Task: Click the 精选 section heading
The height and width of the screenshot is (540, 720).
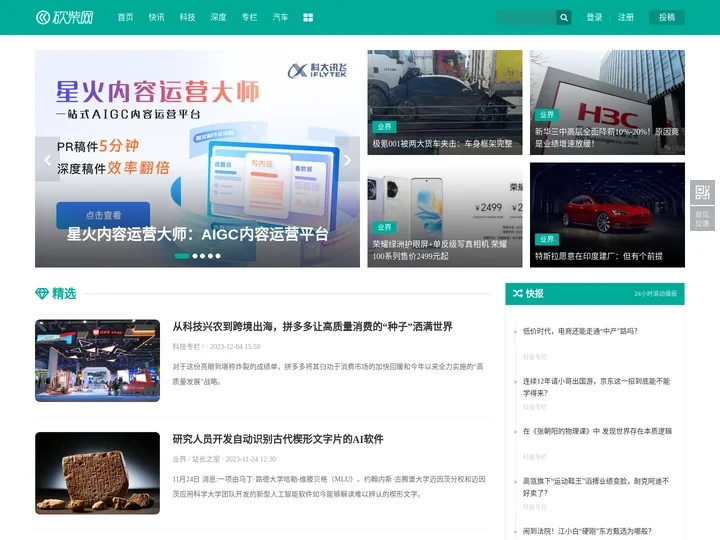Action: pyautogui.click(x=64, y=293)
